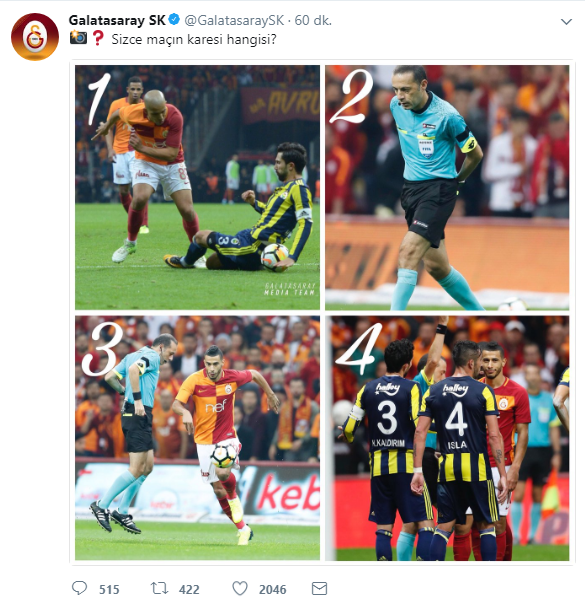Image resolution: width=585 pixels, height=605 pixels.
Task: Open photo number 1 with the sliding tackle
Action: coord(197,187)
